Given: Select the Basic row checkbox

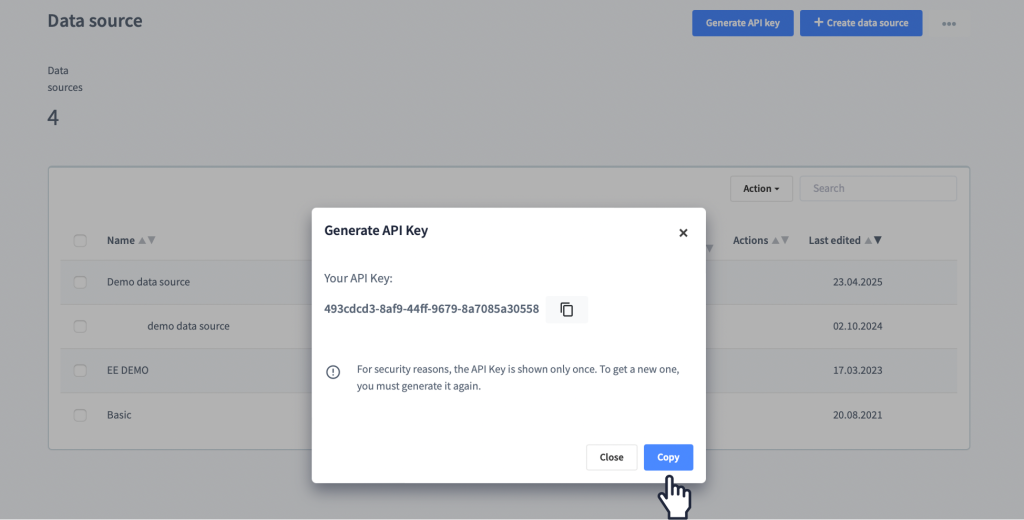Looking at the screenshot, I should pos(80,415).
